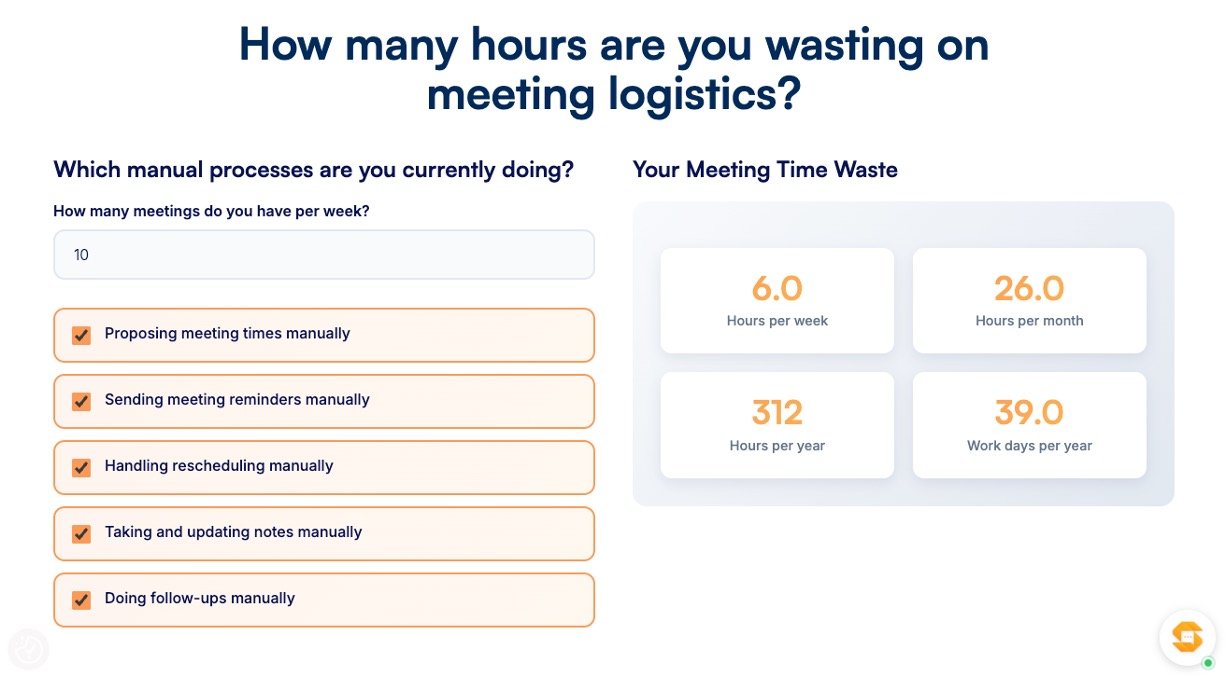Image resolution: width=1226 pixels, height=676 pixels.
Task: Untick the Handling rescheduling manually checkbox
Action: 81,467
